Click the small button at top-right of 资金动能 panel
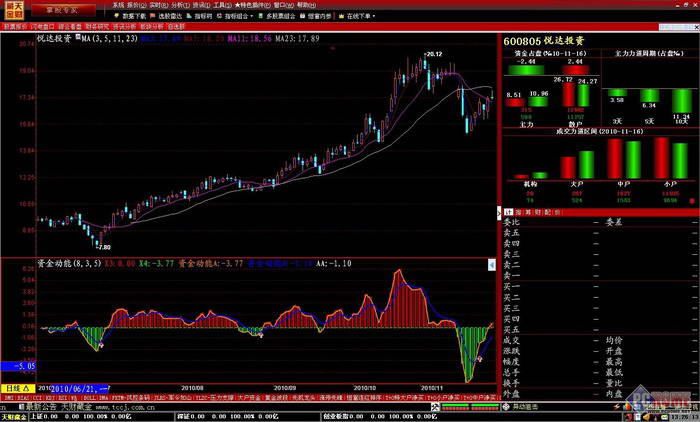This screenshot has width=700, height=422. tap(491, 265)
